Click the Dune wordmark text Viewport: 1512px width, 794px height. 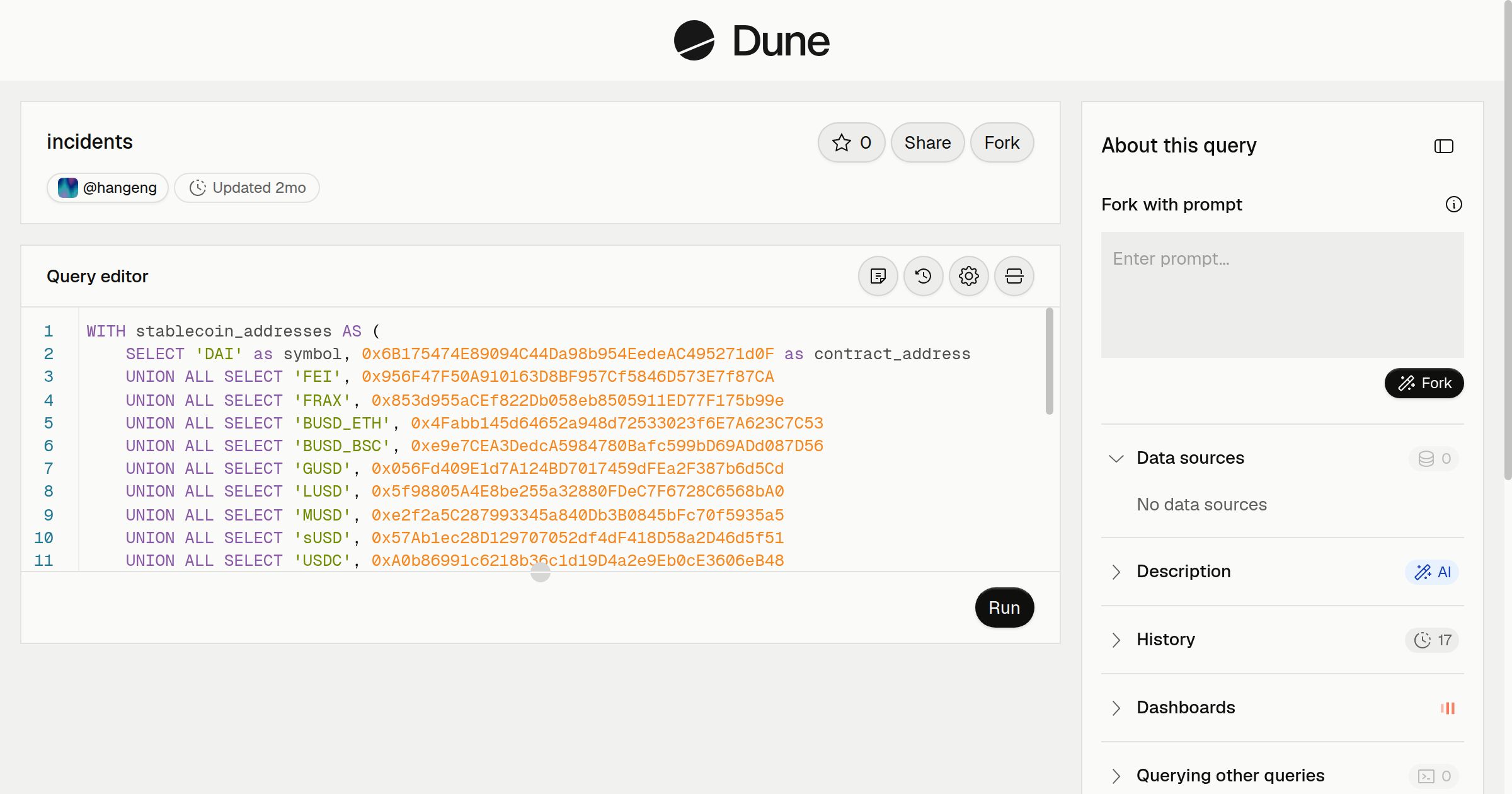point(781,41)
